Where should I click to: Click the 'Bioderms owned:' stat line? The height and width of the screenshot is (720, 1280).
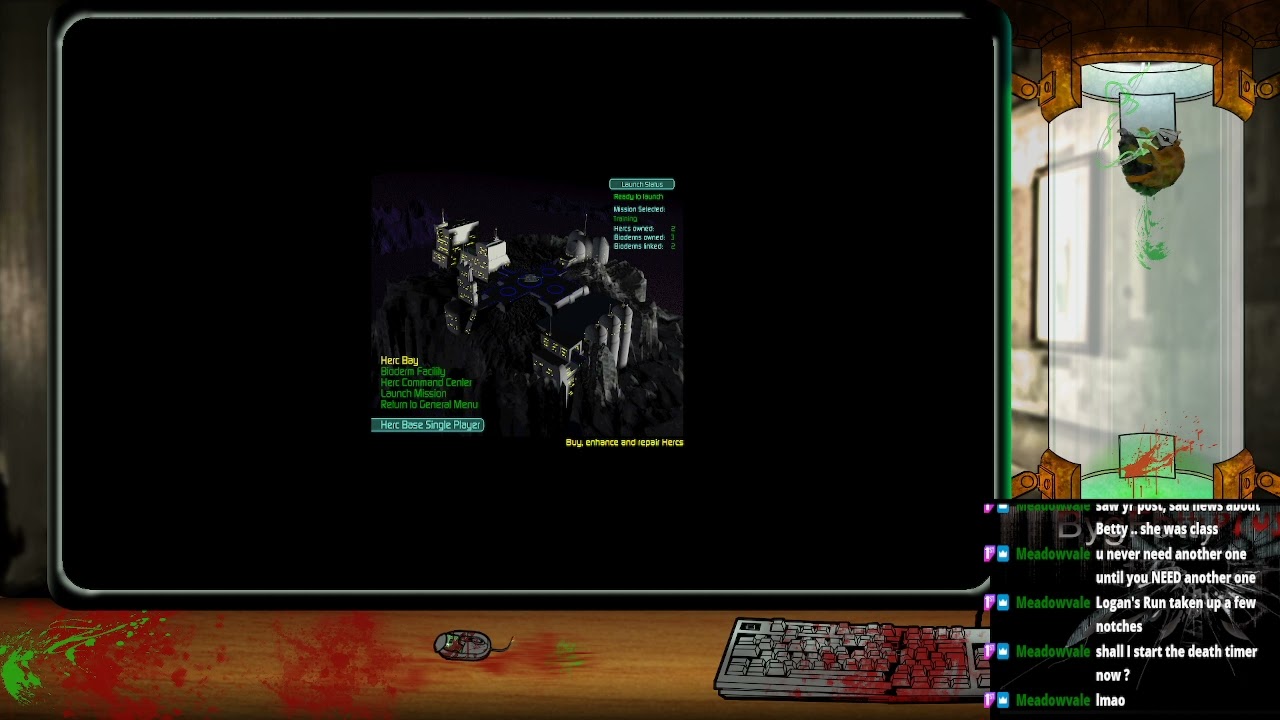[644, 238]
